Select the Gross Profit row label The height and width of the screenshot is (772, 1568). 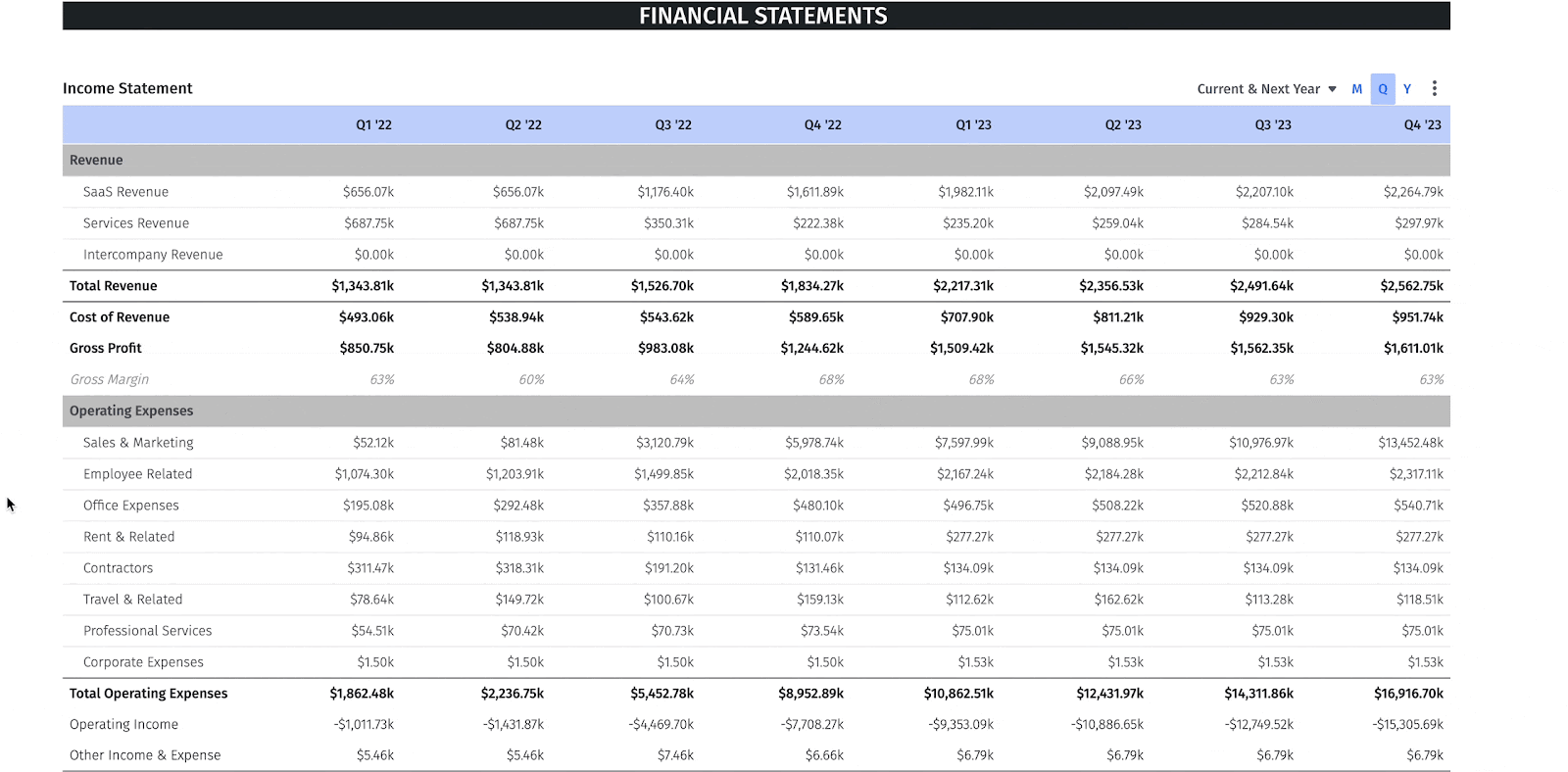(x=106, y=348)
